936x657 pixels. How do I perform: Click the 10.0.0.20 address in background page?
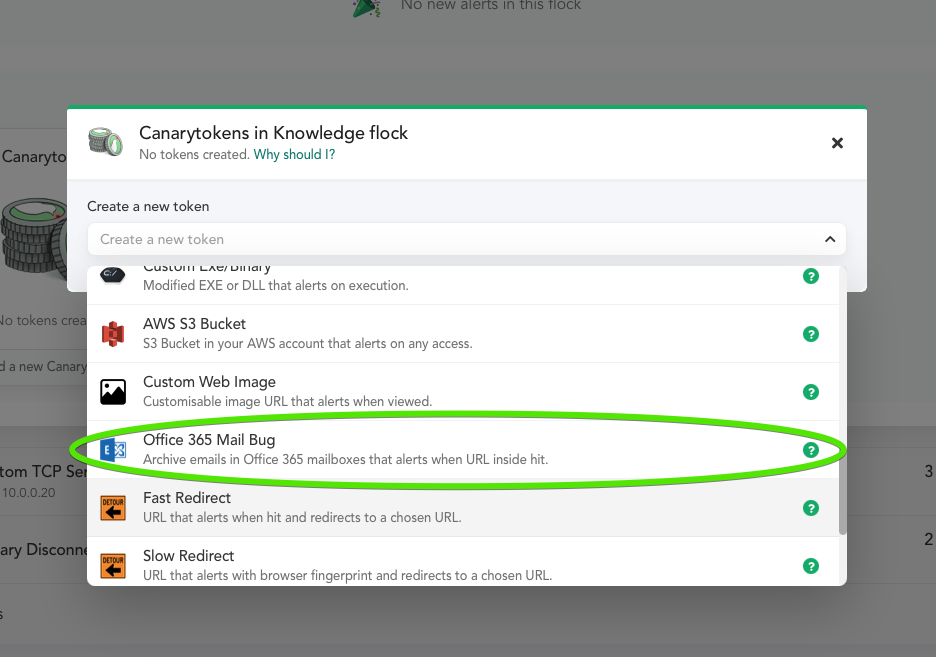(x=29, y=493)
